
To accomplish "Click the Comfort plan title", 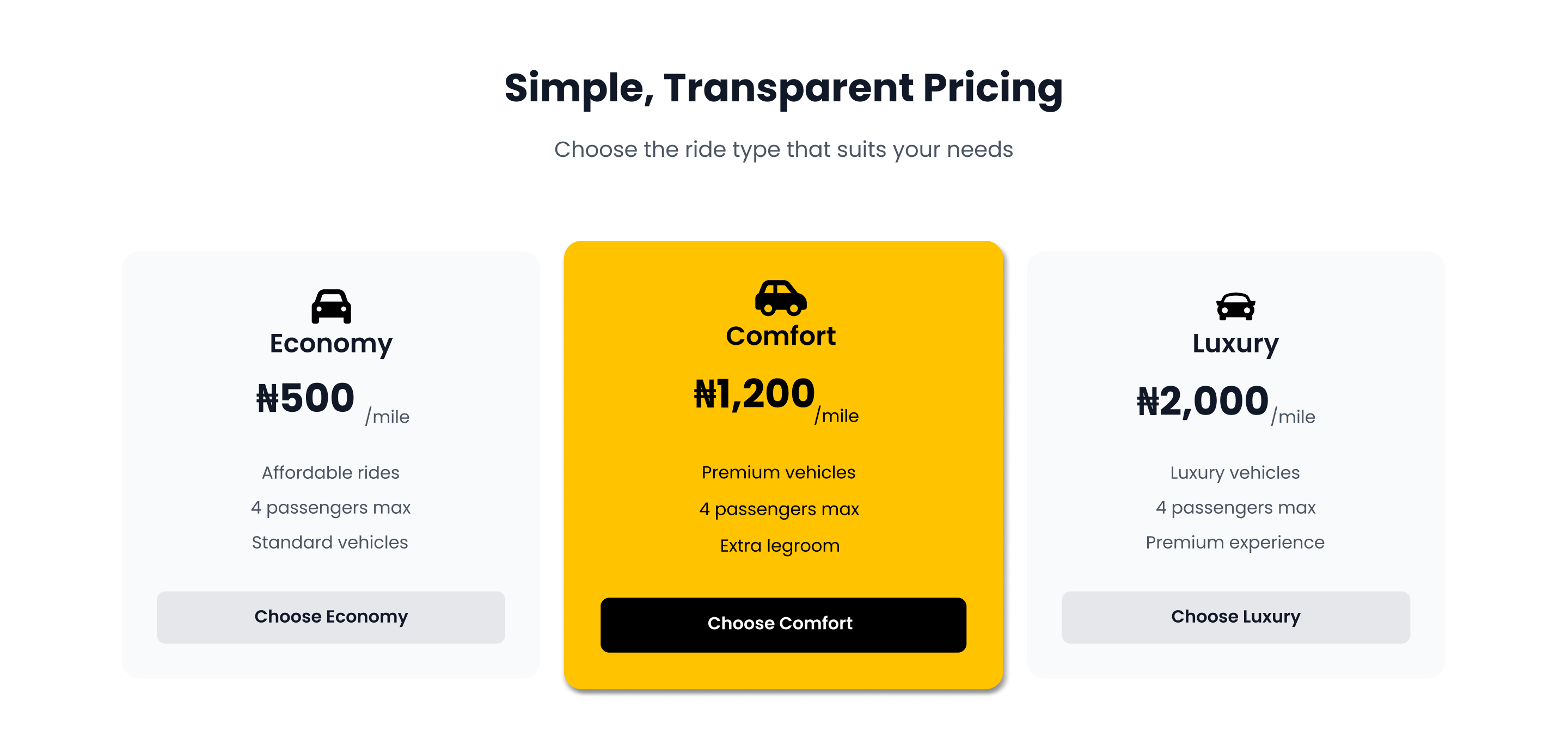I will 780,336.
